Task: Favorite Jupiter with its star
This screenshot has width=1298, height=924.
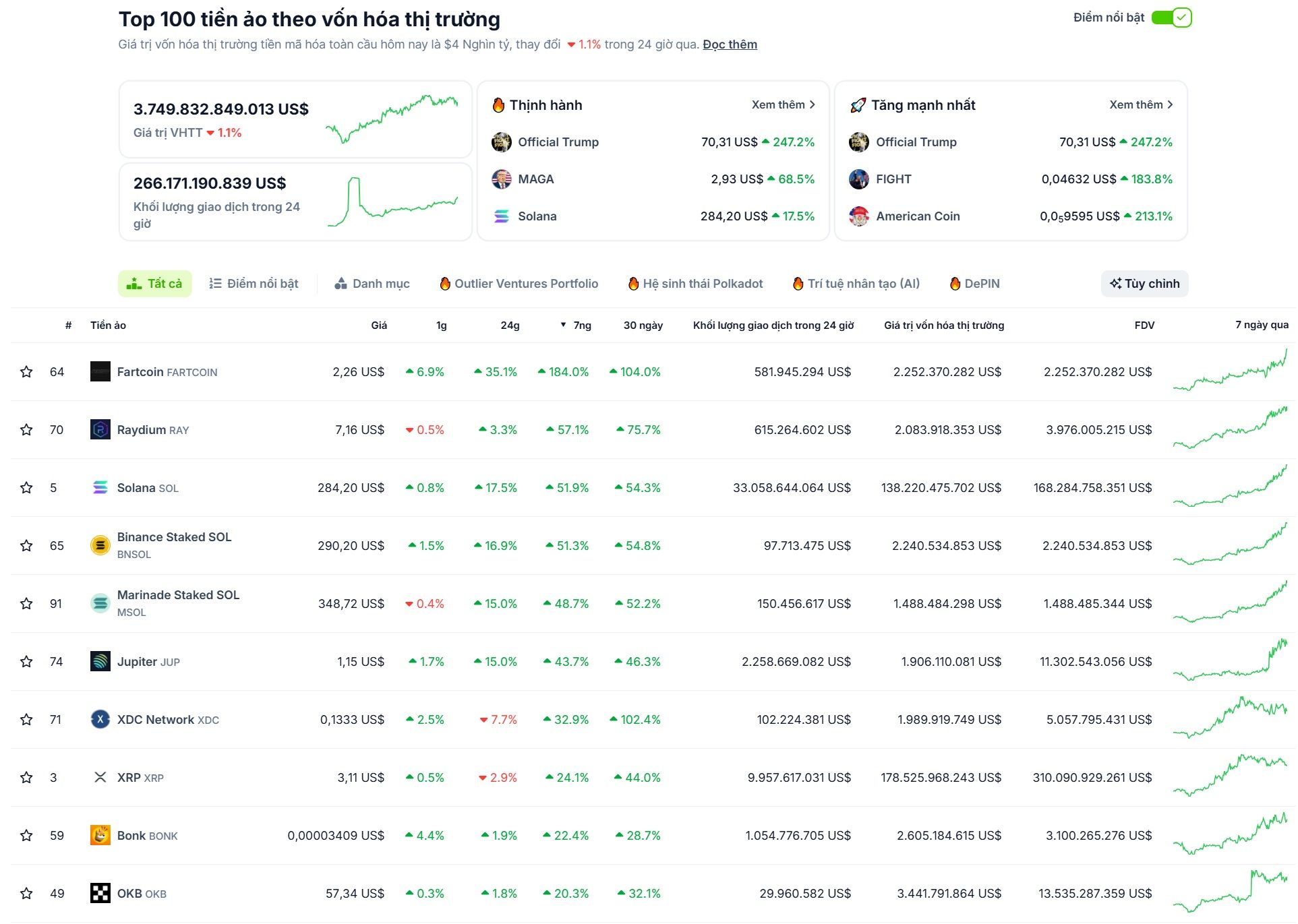Action: pyautogui.click(x=26, y=662)
